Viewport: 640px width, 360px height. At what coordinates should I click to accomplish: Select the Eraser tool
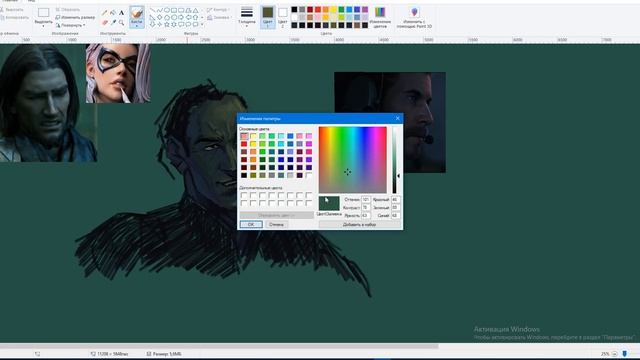click(105, 22)
